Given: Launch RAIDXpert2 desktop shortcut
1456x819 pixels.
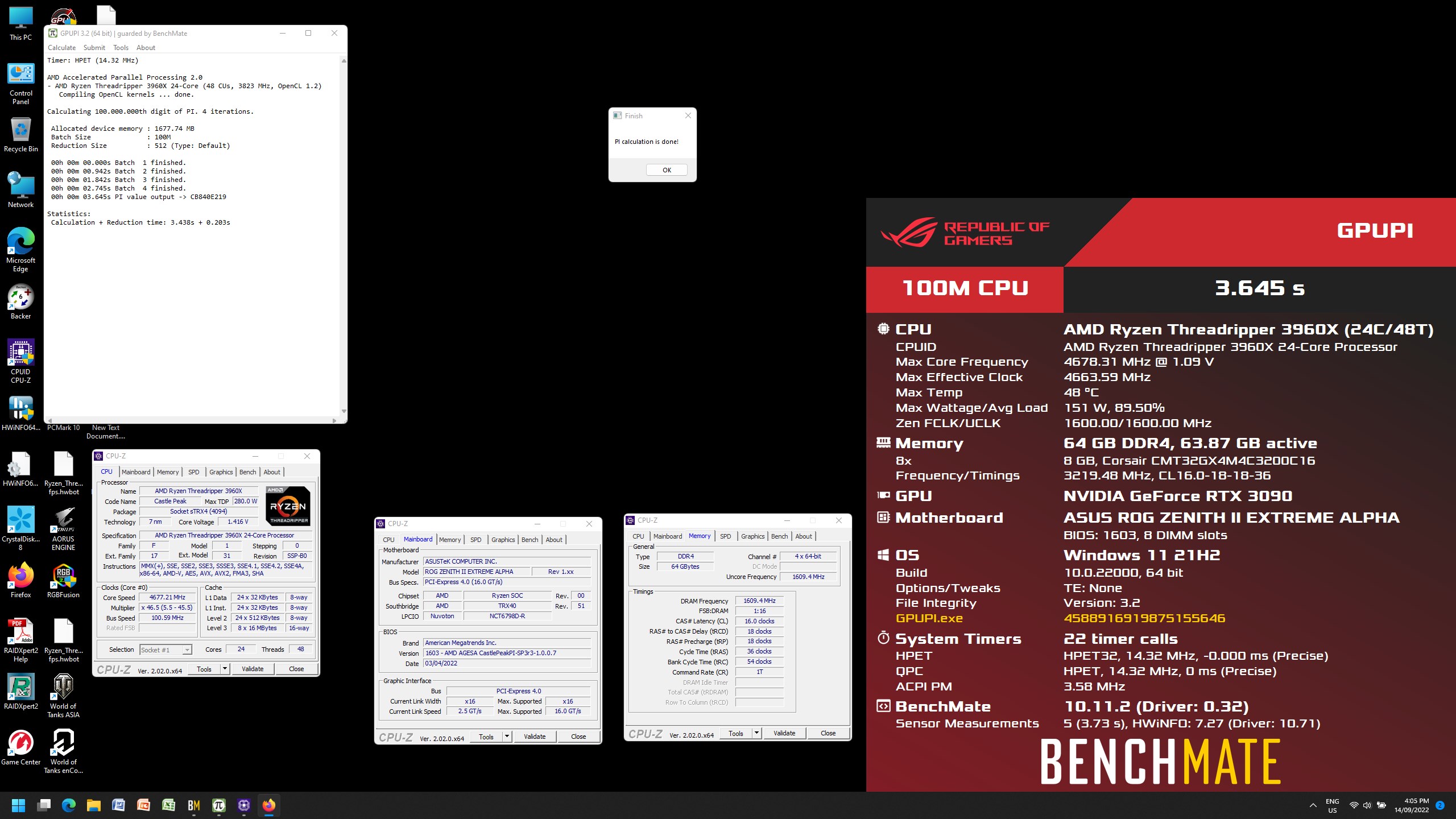Looking at the screenshot, I should (x=20, y=692).
